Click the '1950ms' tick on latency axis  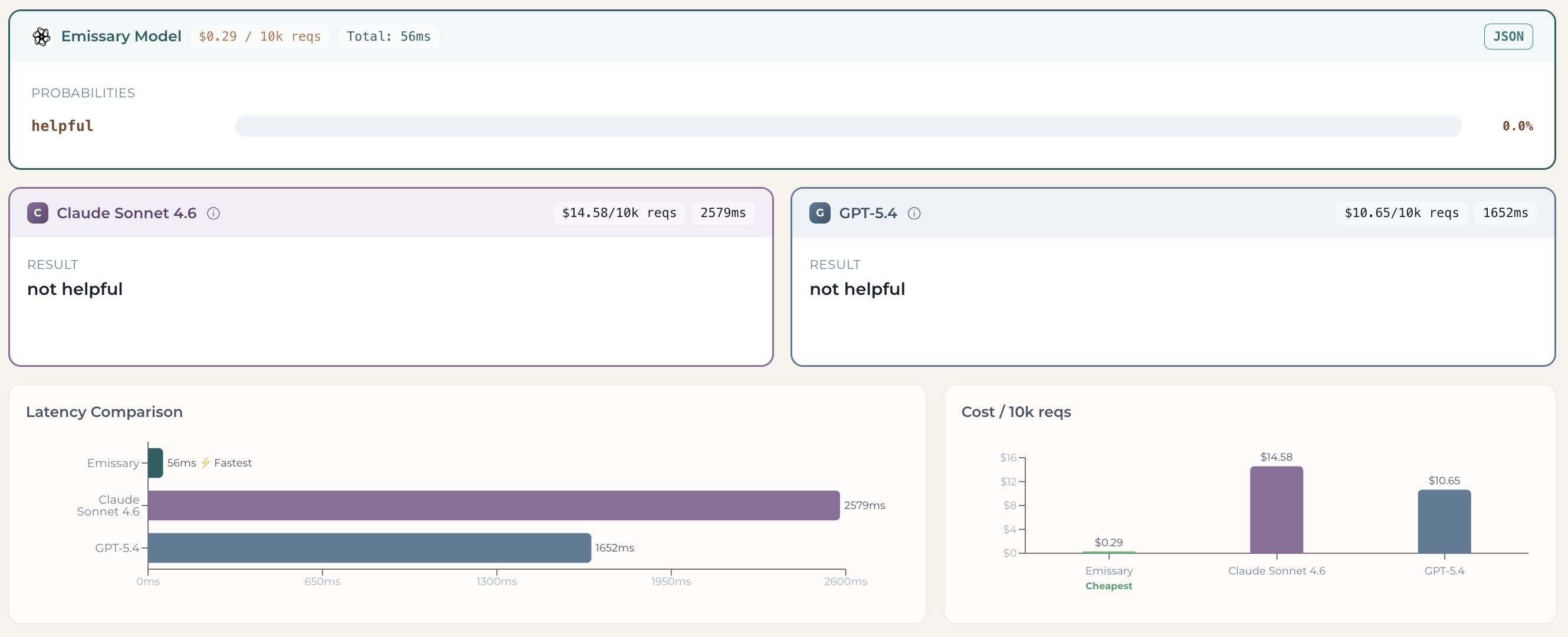(x=671, y=582)
